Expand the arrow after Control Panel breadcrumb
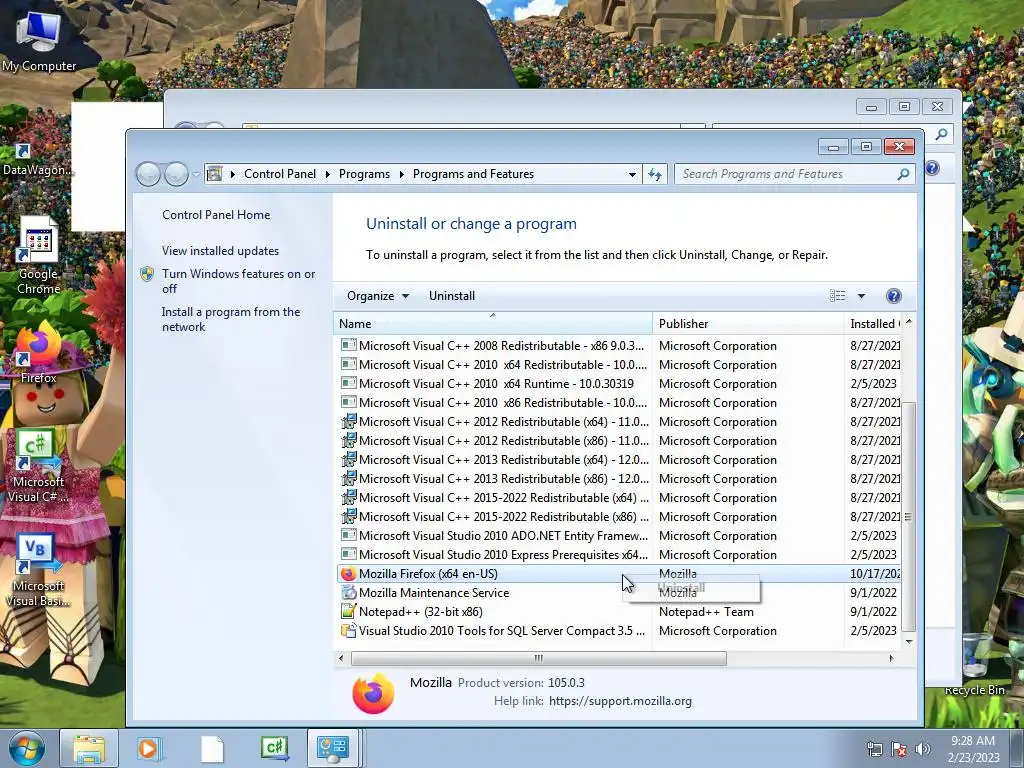The image size is (1024, 768). click(327, 174)
